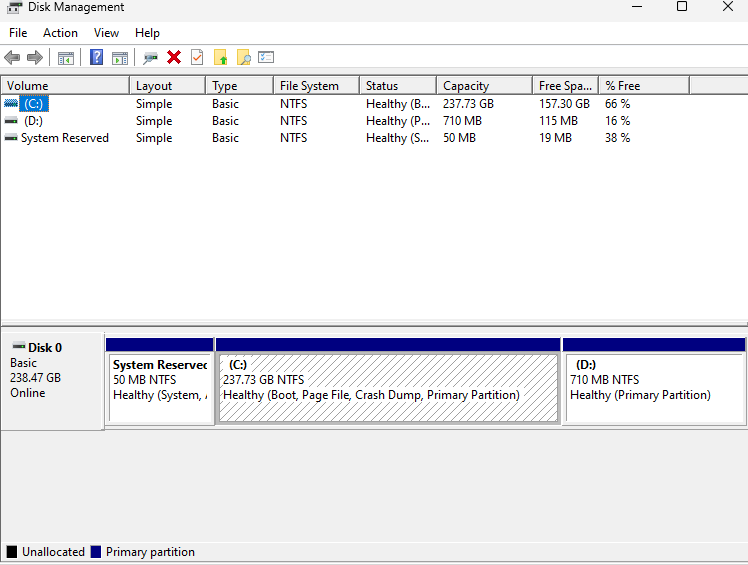Screen dimensions: 748x565
Task: Click the Explore magnifier folder icon
Action: coord(243,58)
